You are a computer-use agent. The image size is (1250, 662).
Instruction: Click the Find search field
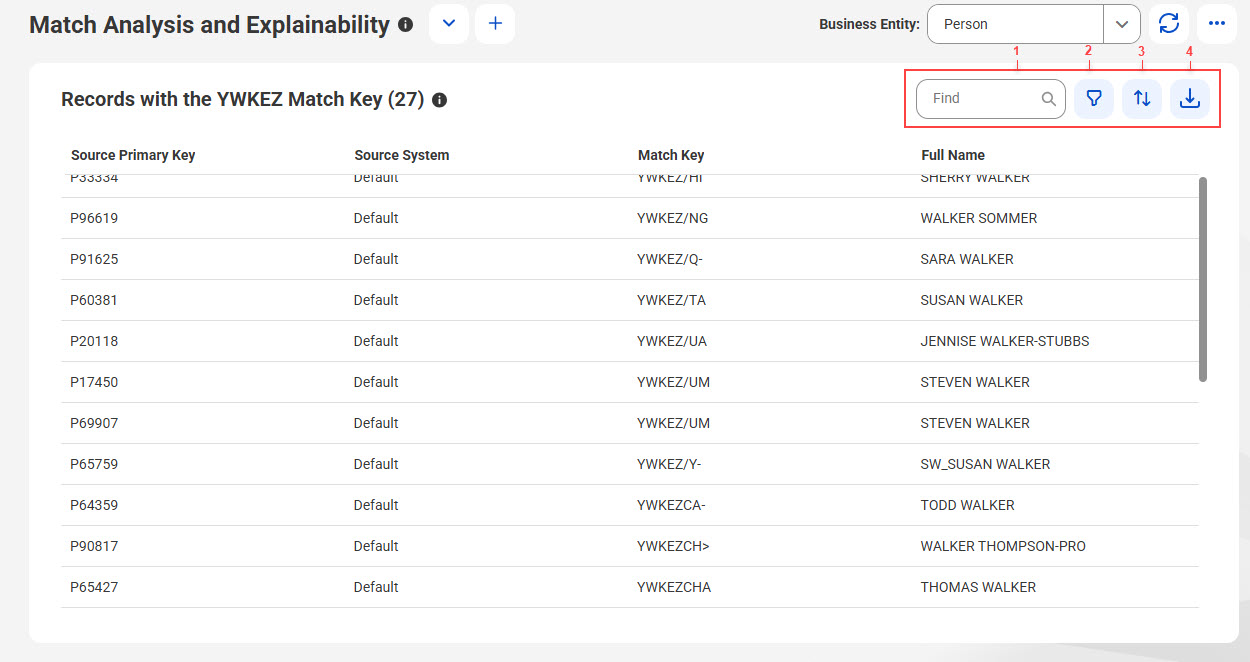(990, 99)
